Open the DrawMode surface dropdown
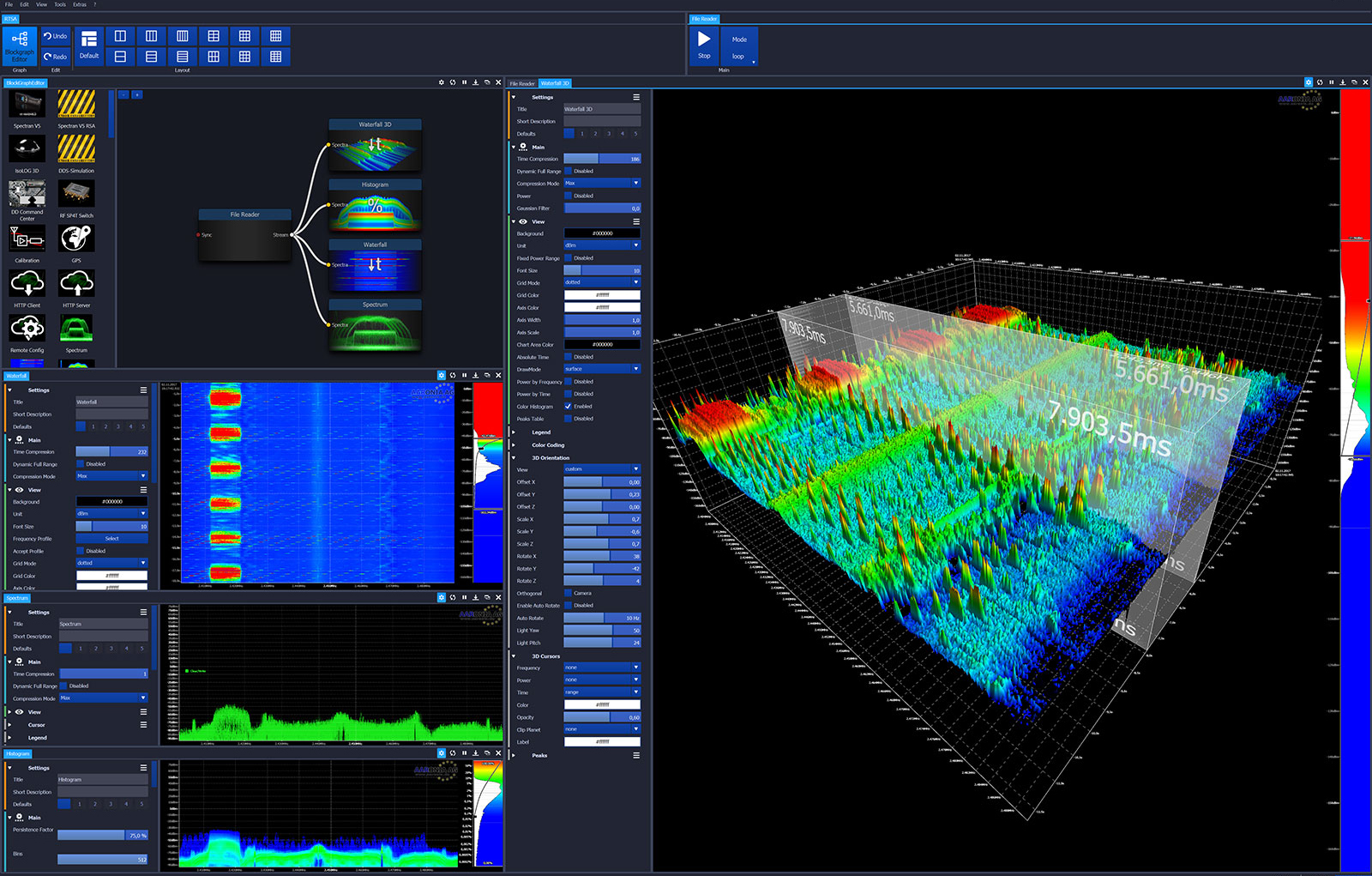Screen dimensions: 1372x876 click(602, 369)
